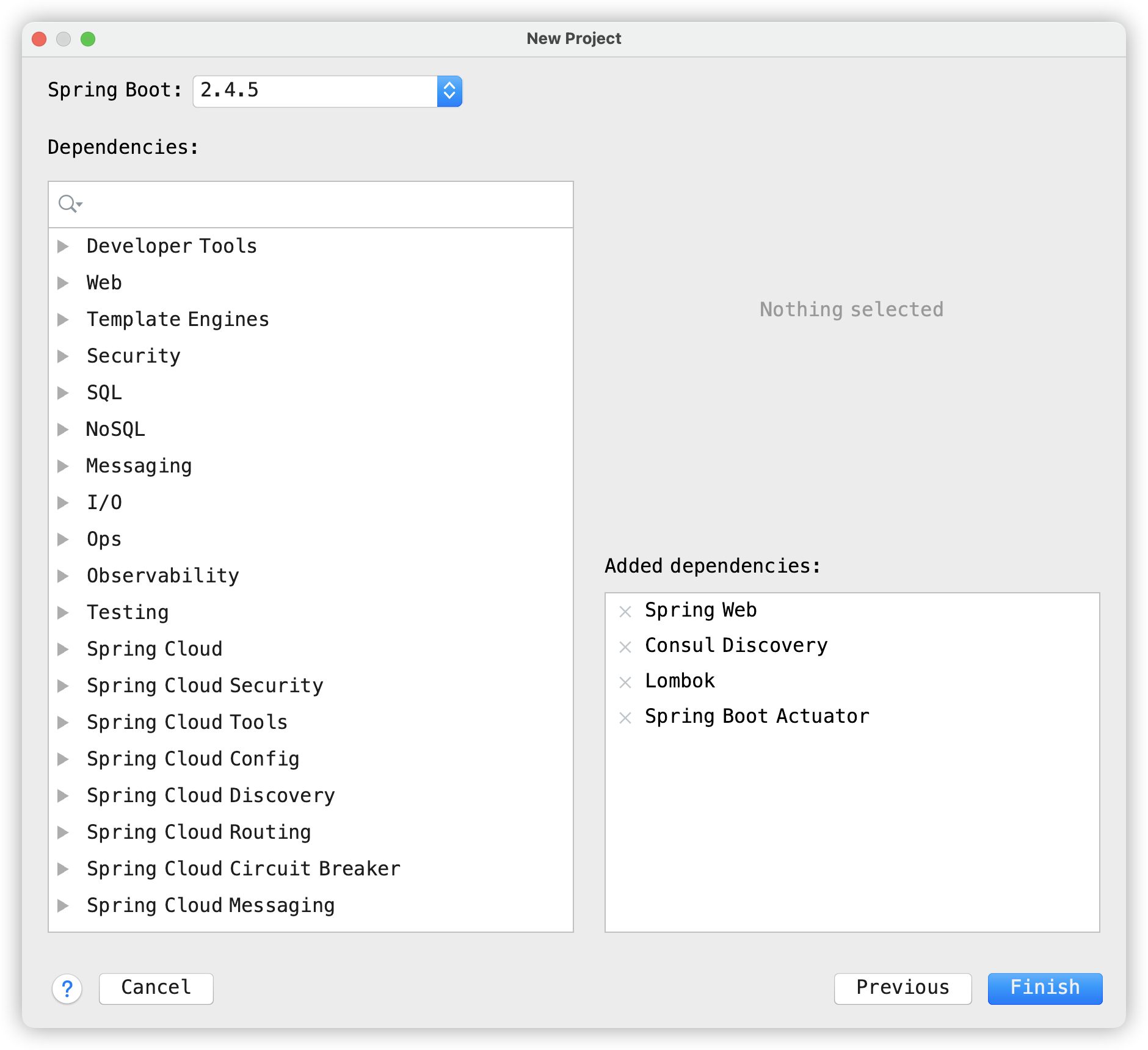Expand the I/O category arrow
Screen dimensions: 1148x1050
click(63, 502)
